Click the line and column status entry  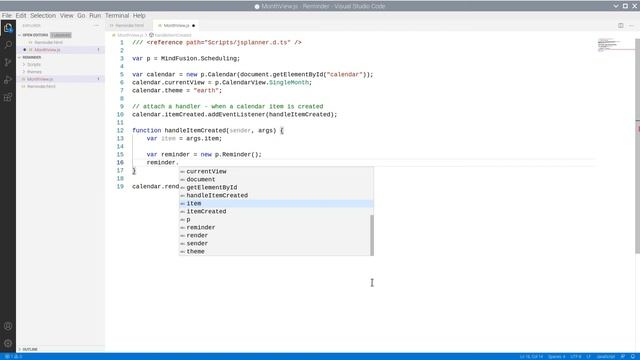click(531, 357)
